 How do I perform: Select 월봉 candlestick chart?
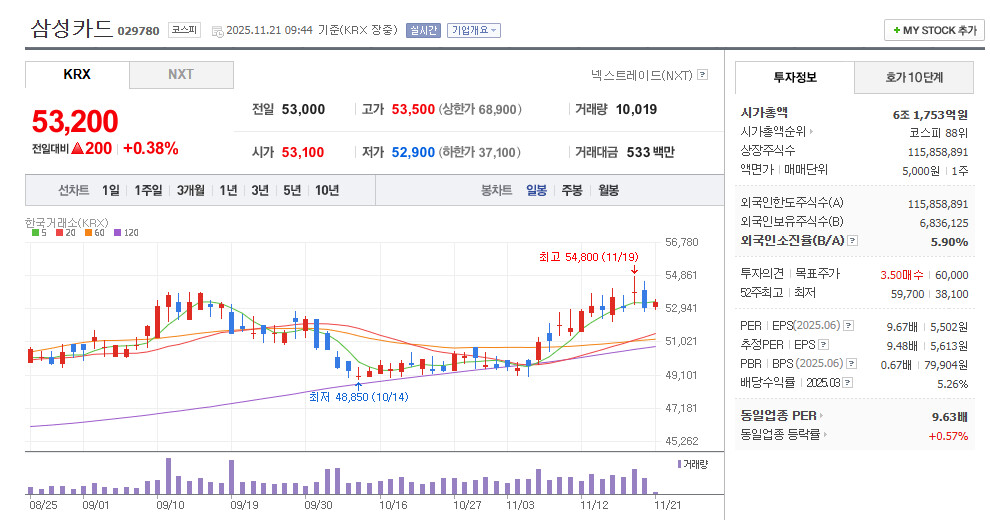[x=609, y=190]
